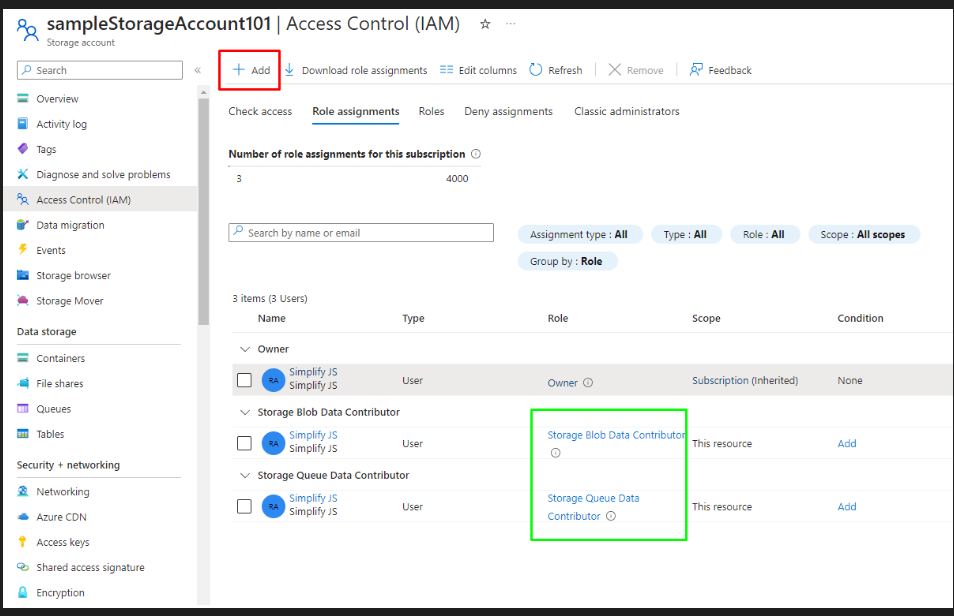
Task: Sort by the Scope column header
Action: (x=706, y=318)
